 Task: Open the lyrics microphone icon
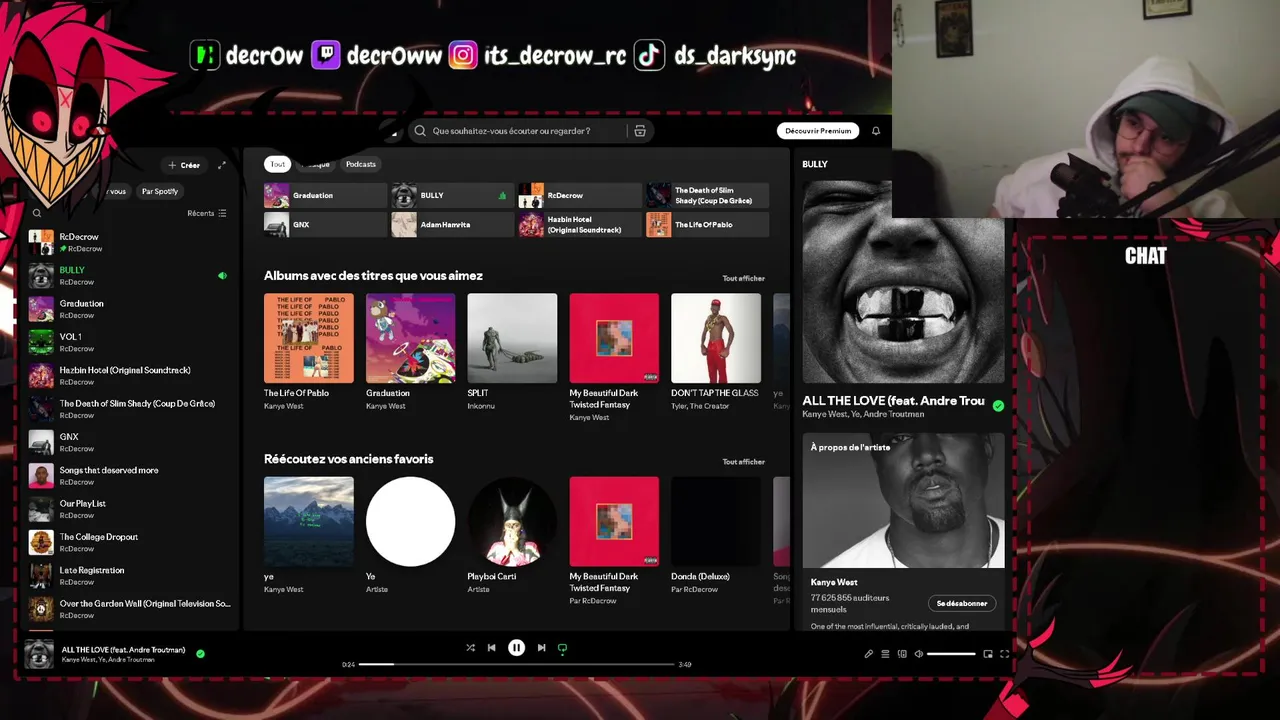coord(868,654)
